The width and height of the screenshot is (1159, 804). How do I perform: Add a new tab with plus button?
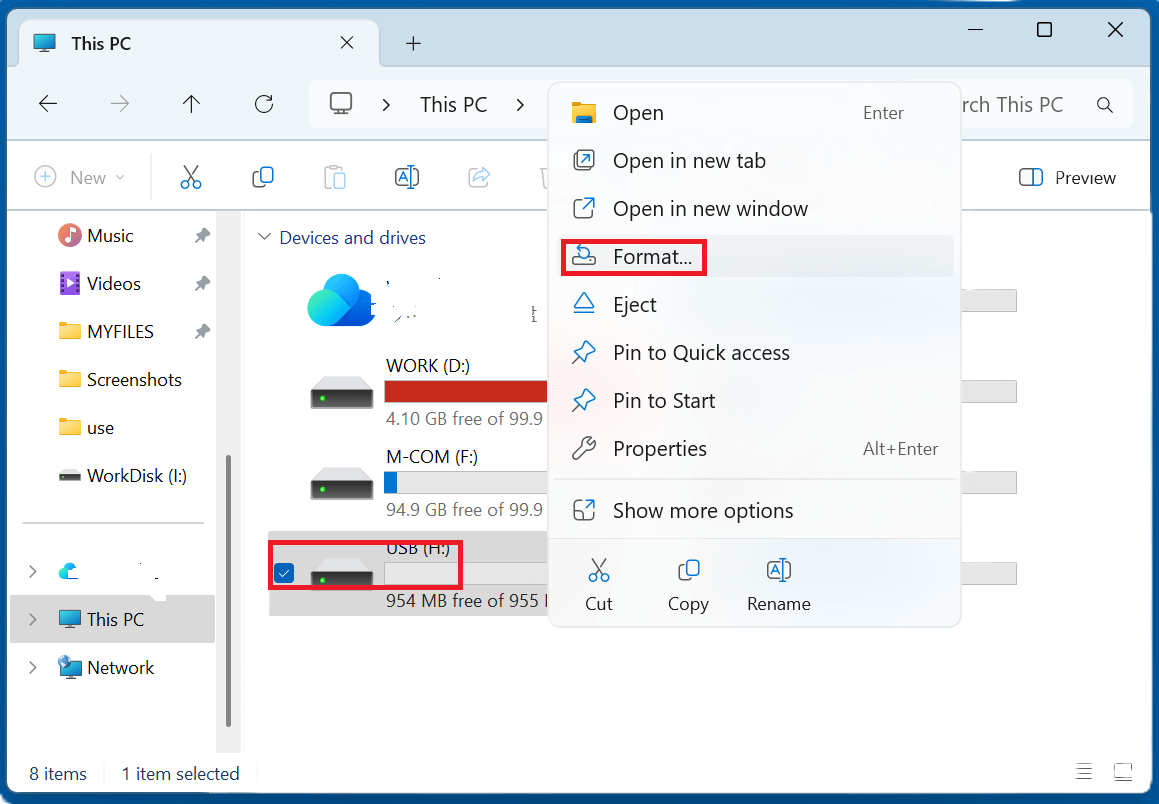click(x=413, y=44)
